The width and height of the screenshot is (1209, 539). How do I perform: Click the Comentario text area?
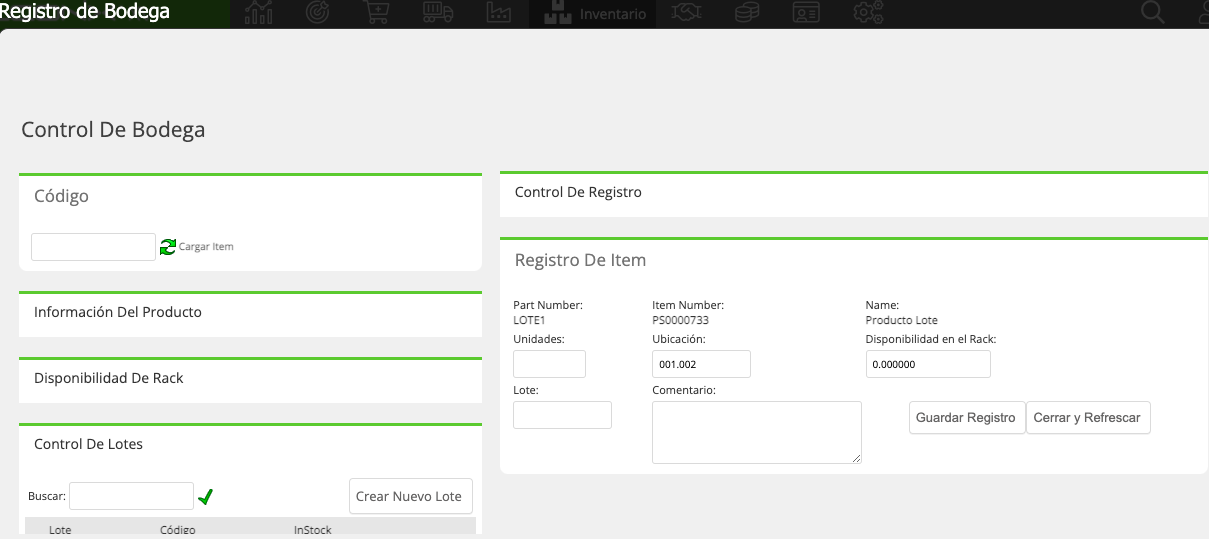pos(757,432)
